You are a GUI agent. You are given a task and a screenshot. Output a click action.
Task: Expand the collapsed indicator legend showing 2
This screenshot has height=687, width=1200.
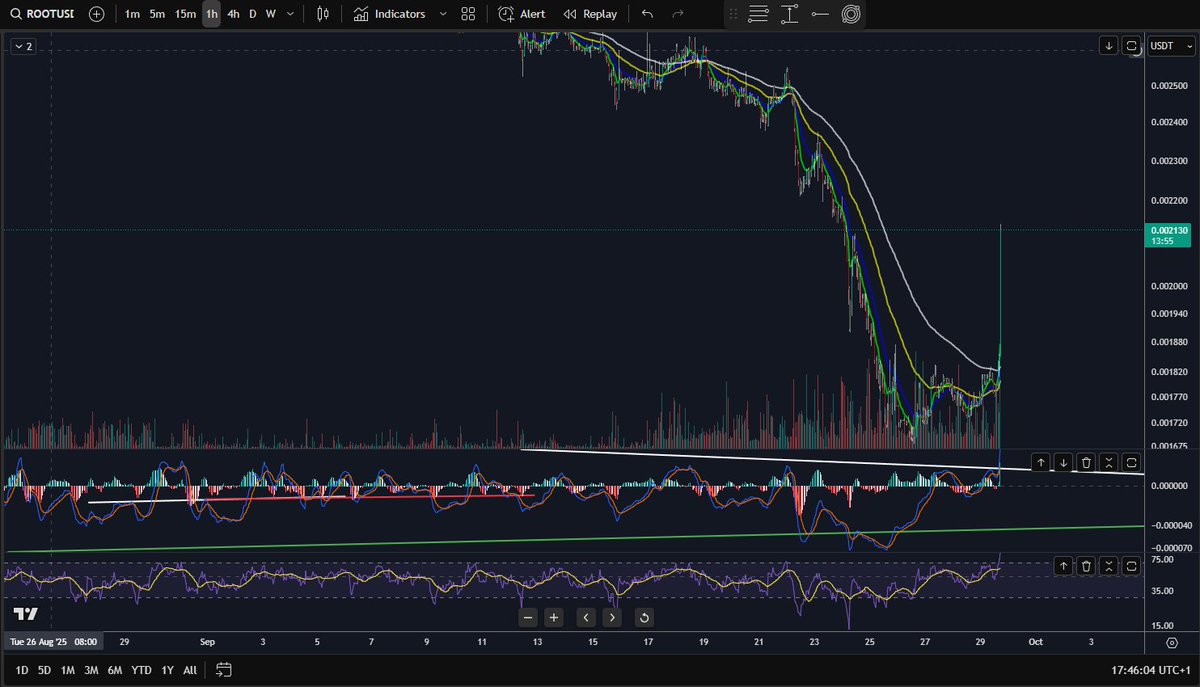(22, 46)
